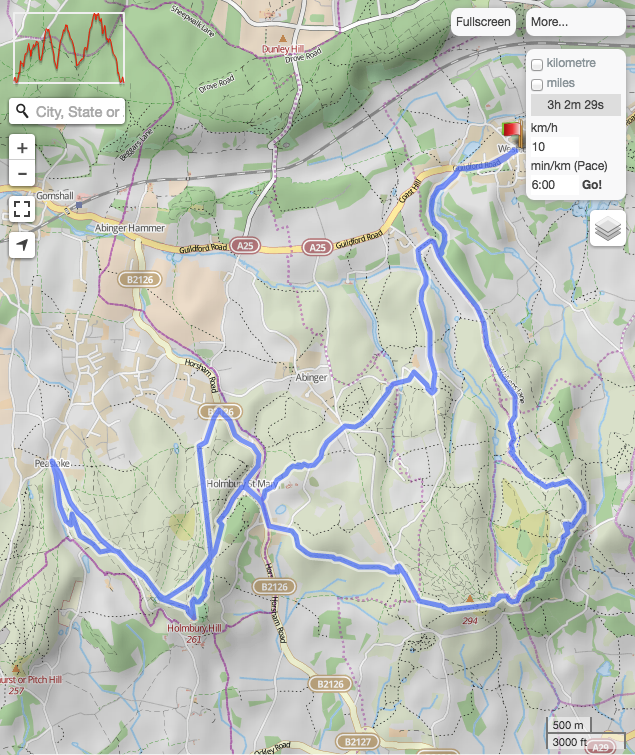This screenshot has width=635, height=755.
Task: Click the red finish flag marker
Action: click(512, 130)
